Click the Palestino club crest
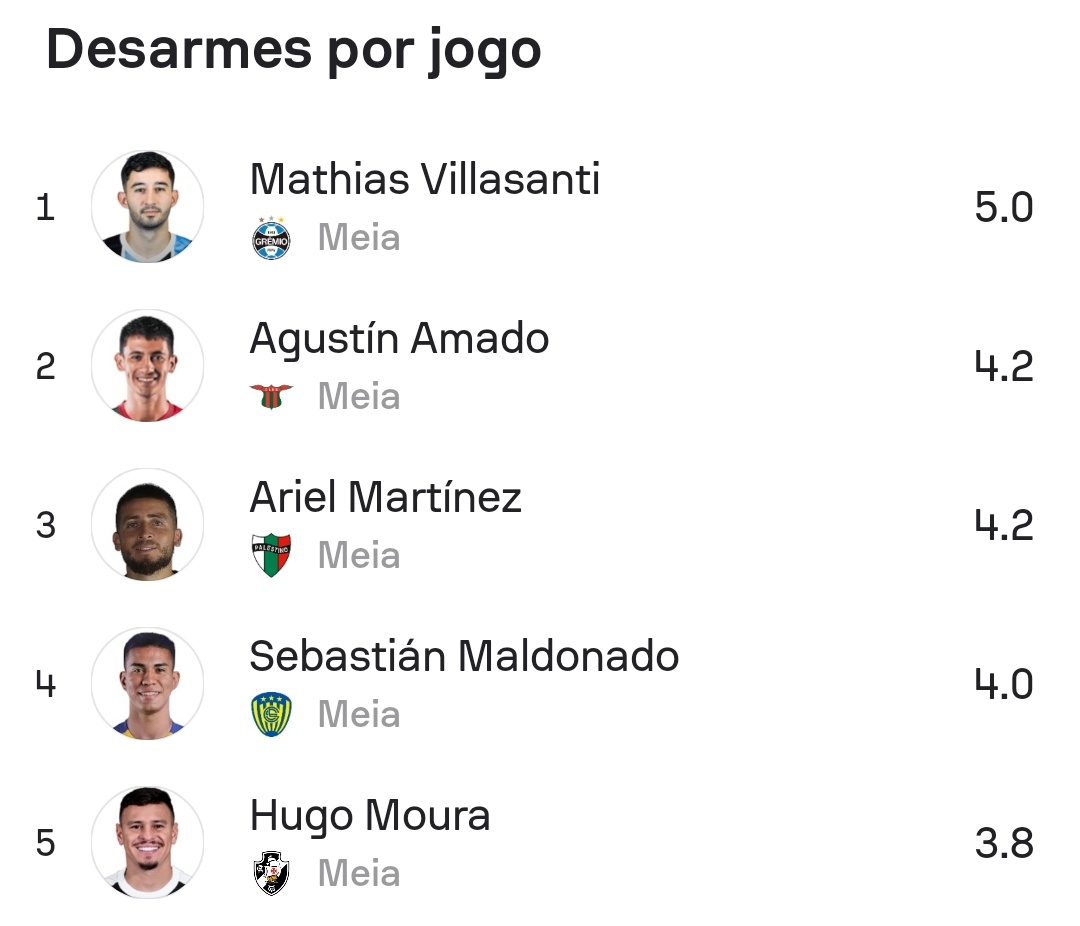This screenshot has width=1080, height=926. click(x=271, y=556)
